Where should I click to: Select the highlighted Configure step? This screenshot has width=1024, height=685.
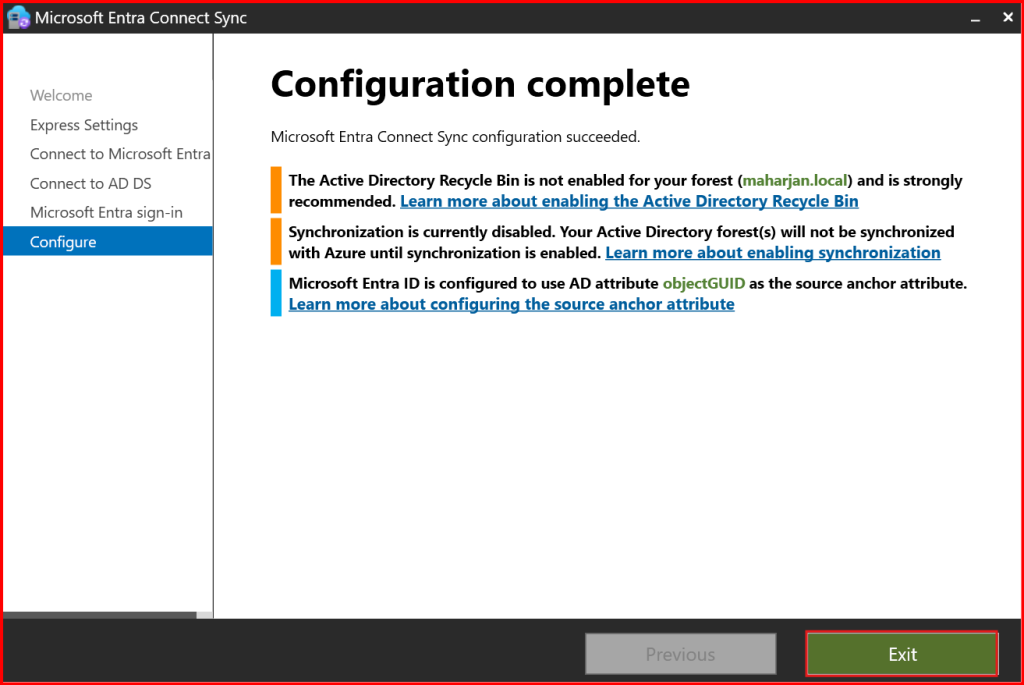click(x=63, y=242)
